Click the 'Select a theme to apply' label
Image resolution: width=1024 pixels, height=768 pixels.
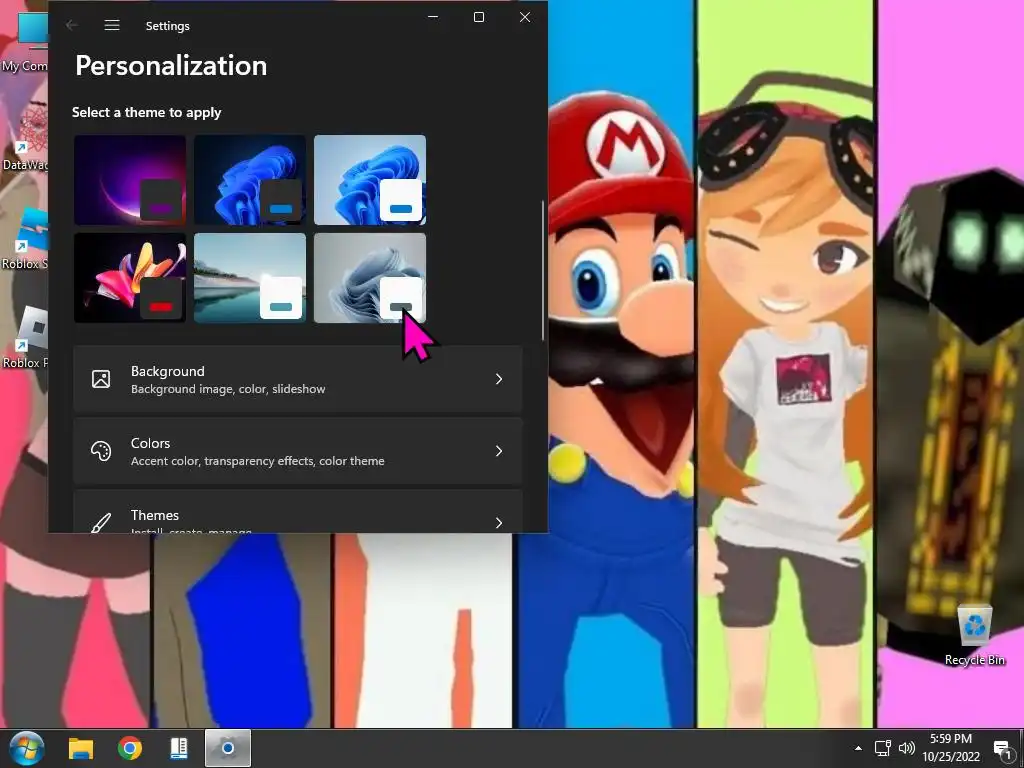coord(146,112)
